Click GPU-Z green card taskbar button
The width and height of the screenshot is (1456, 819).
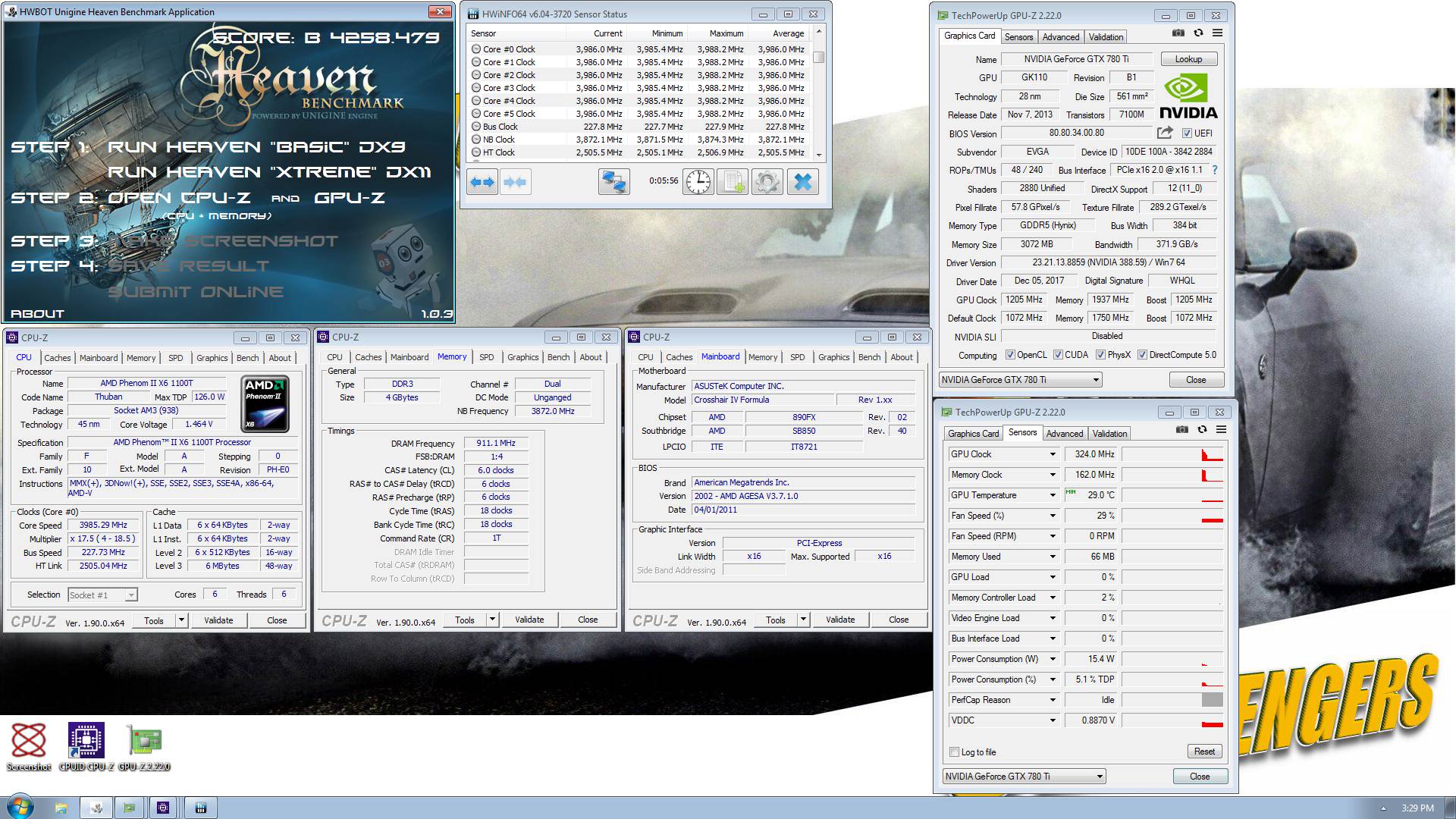pyautogui.click(x=129, y=808)
